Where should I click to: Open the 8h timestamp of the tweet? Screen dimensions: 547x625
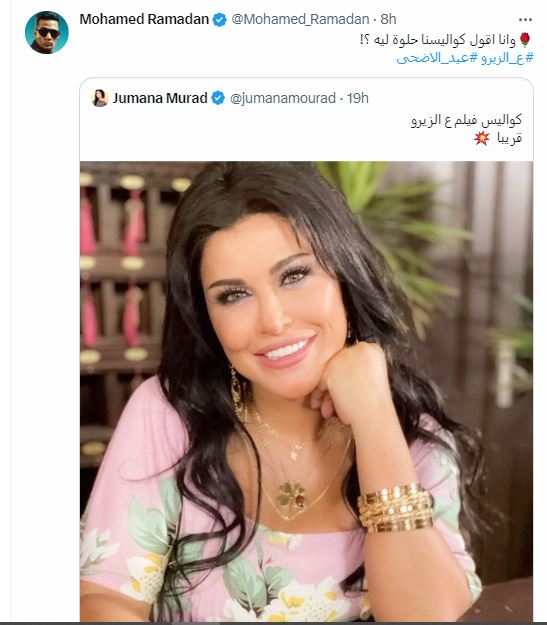tap(388, 19)
